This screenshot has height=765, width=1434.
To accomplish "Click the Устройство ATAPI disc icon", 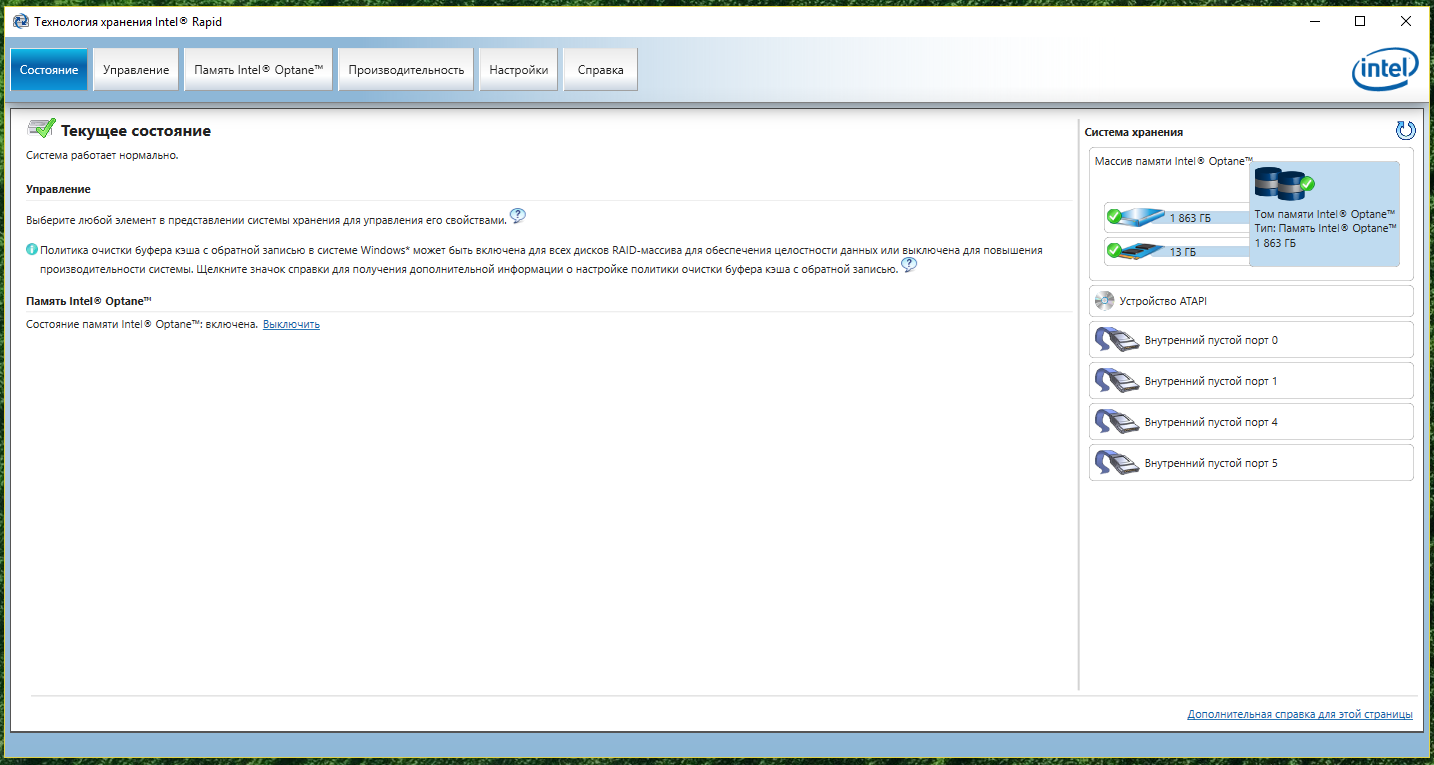I will [1104, 301].
